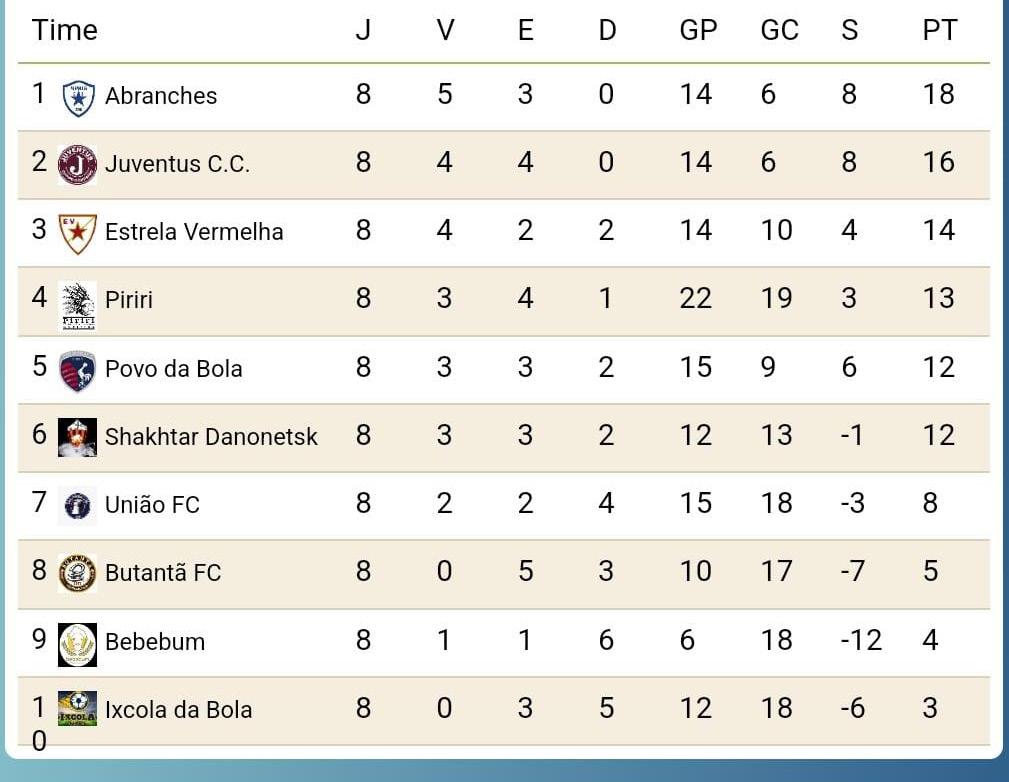
Task: Click the Time column header
Action: (64, 30)
